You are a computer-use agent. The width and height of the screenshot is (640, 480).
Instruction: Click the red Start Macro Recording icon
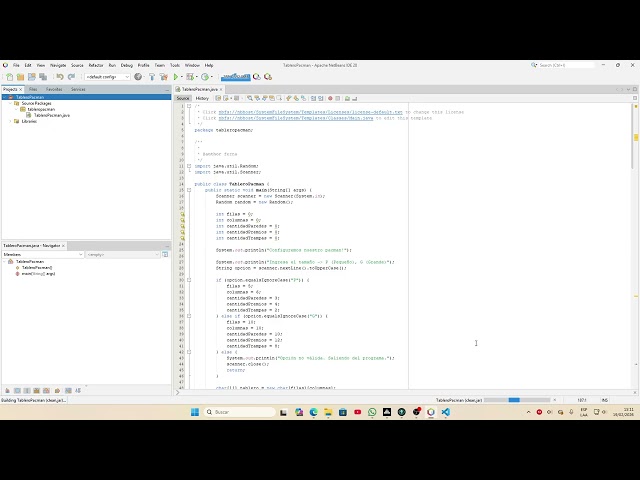[x=330, y=98]
